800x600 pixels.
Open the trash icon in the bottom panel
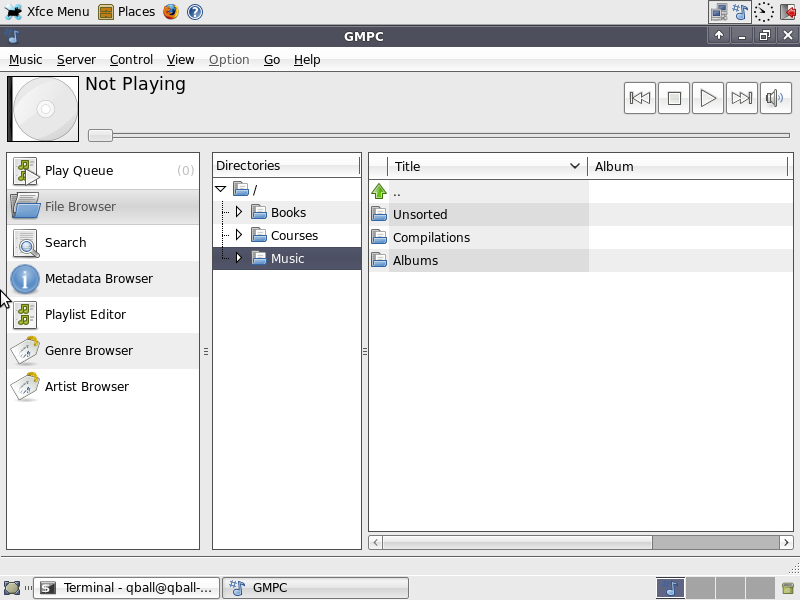[787, 588]
